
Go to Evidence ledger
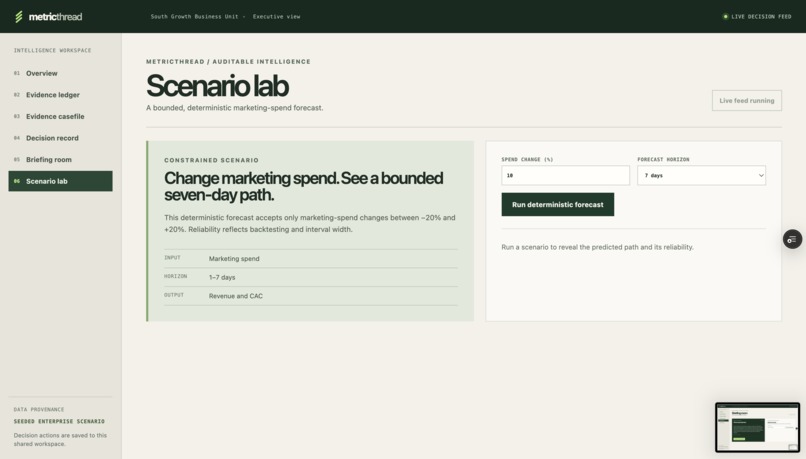click(60, 95)
